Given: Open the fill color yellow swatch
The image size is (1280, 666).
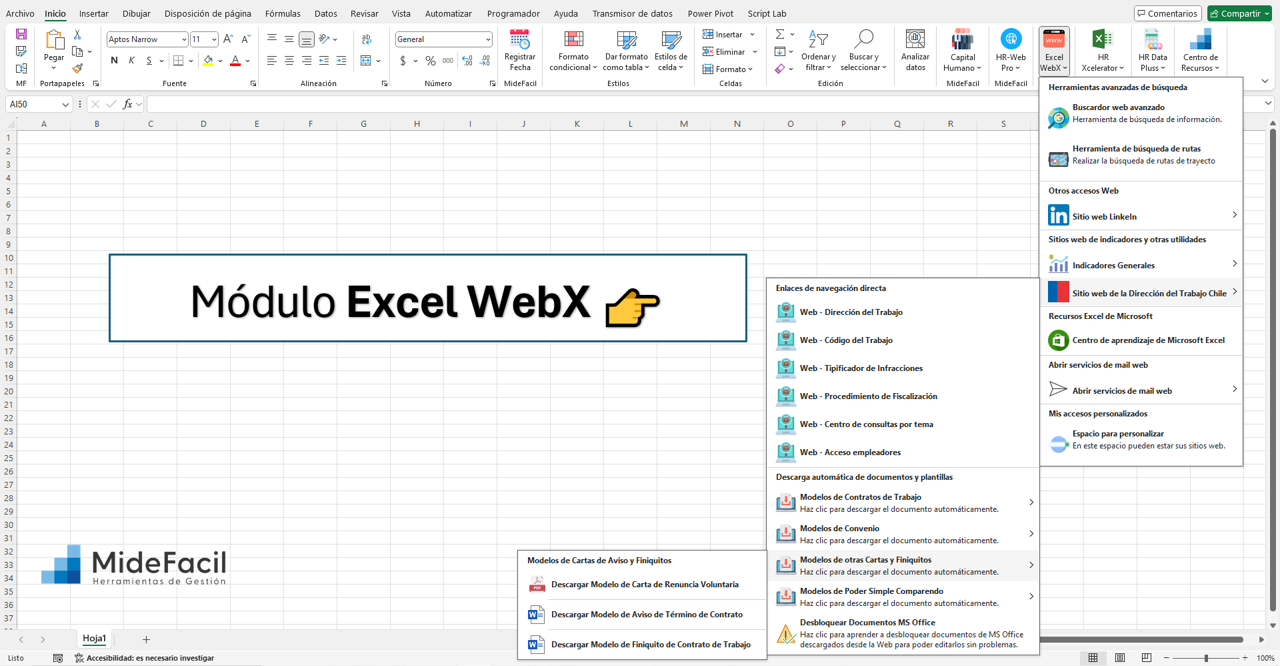Looking at the screenshot, I should (x=208, y=61).
